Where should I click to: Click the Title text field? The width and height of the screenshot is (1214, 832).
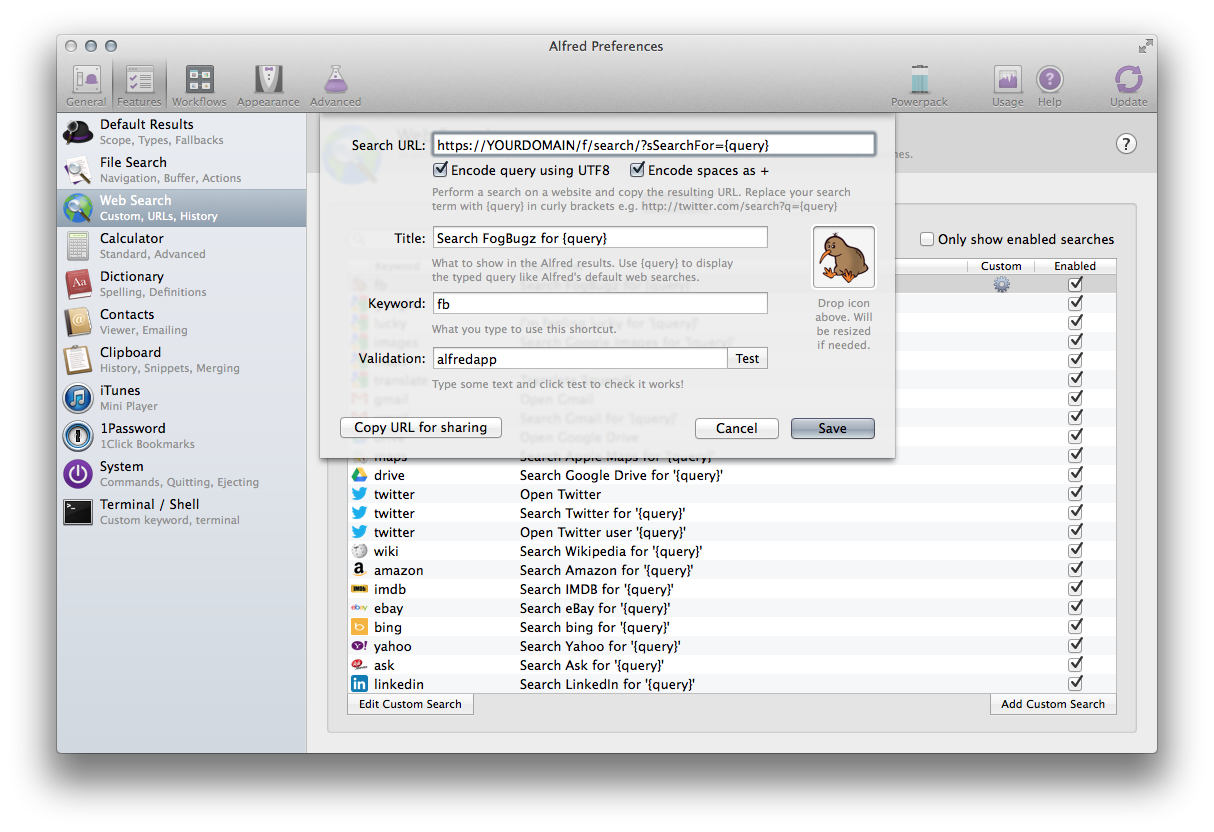[x=600, y=238]
